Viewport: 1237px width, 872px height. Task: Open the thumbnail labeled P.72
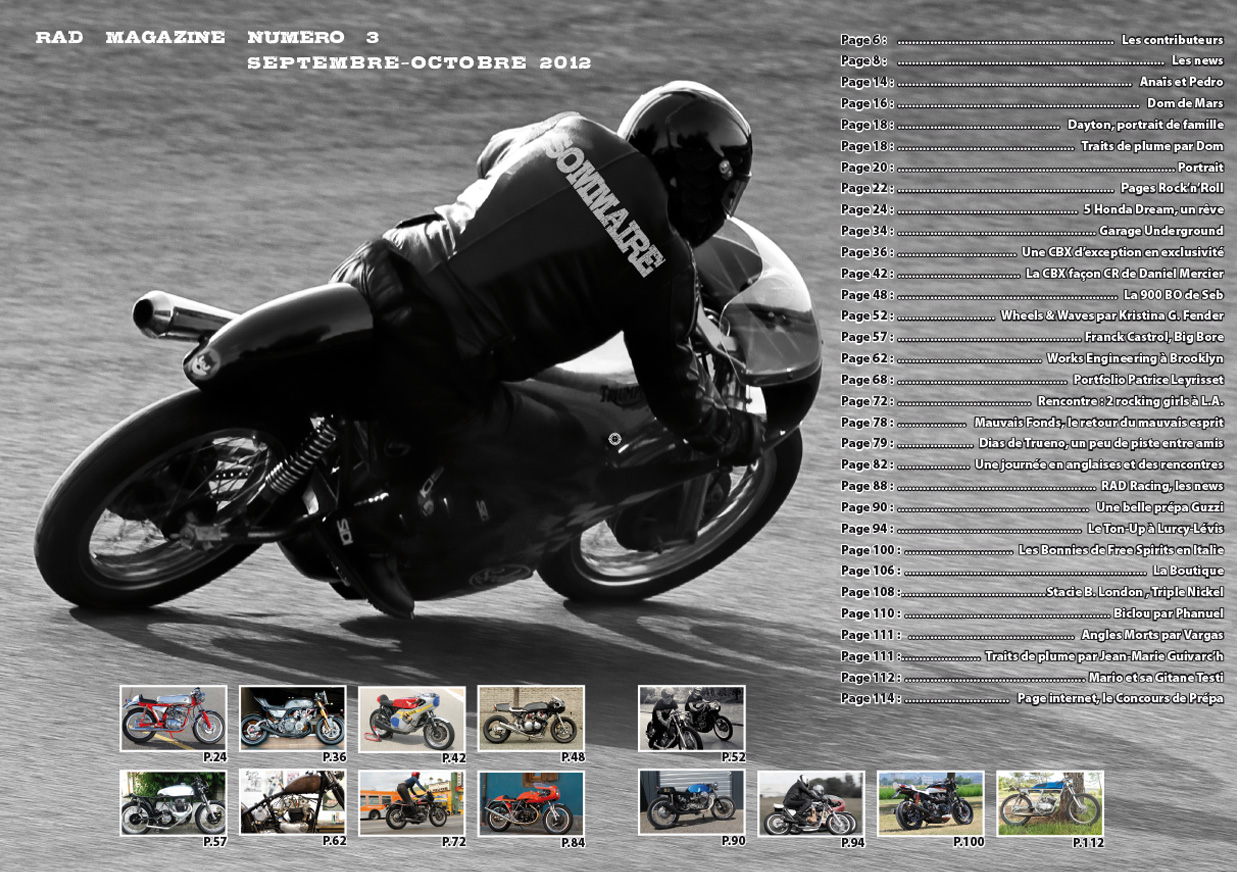tap(412, 803)
